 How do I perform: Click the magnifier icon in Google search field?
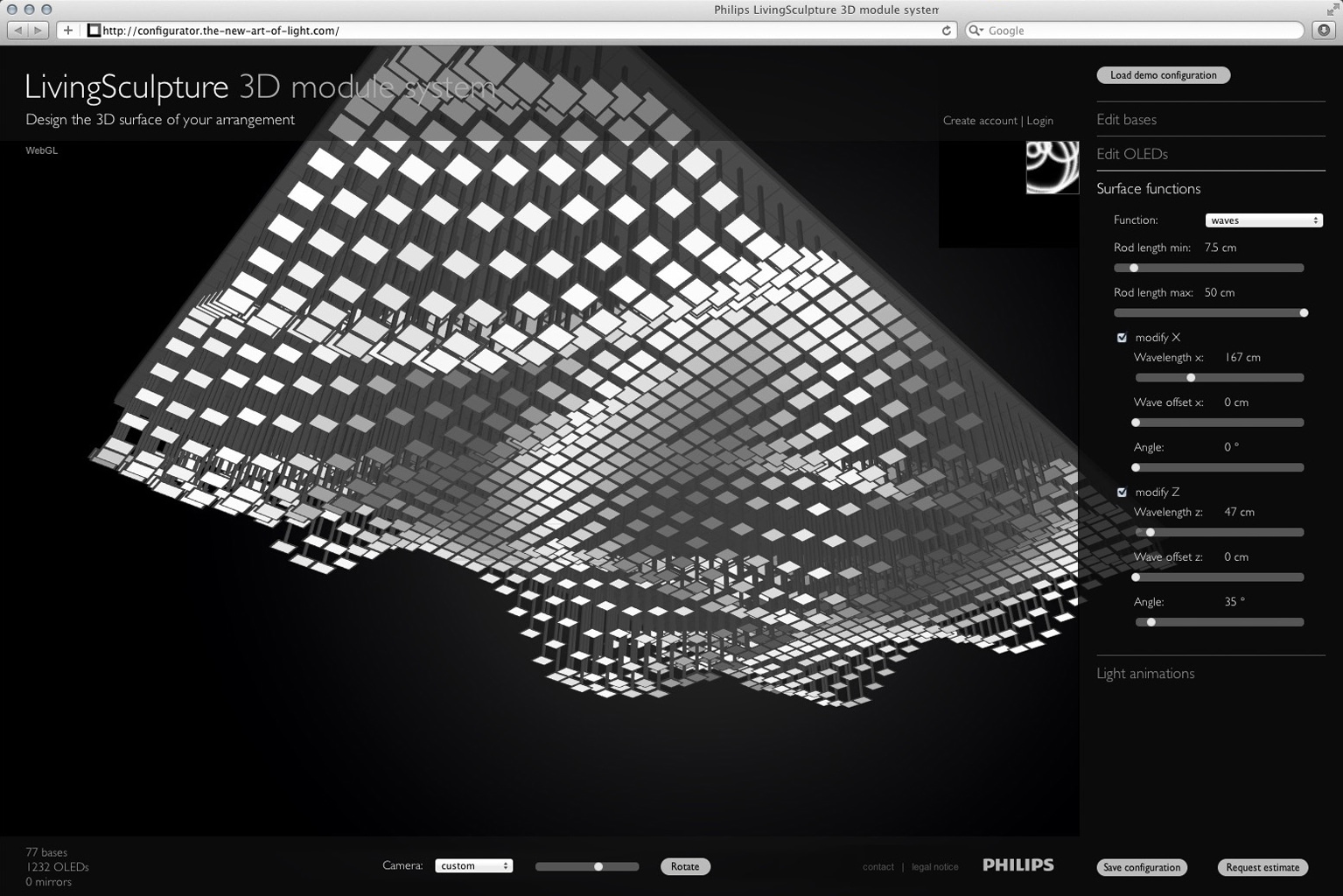coord(976,31)
